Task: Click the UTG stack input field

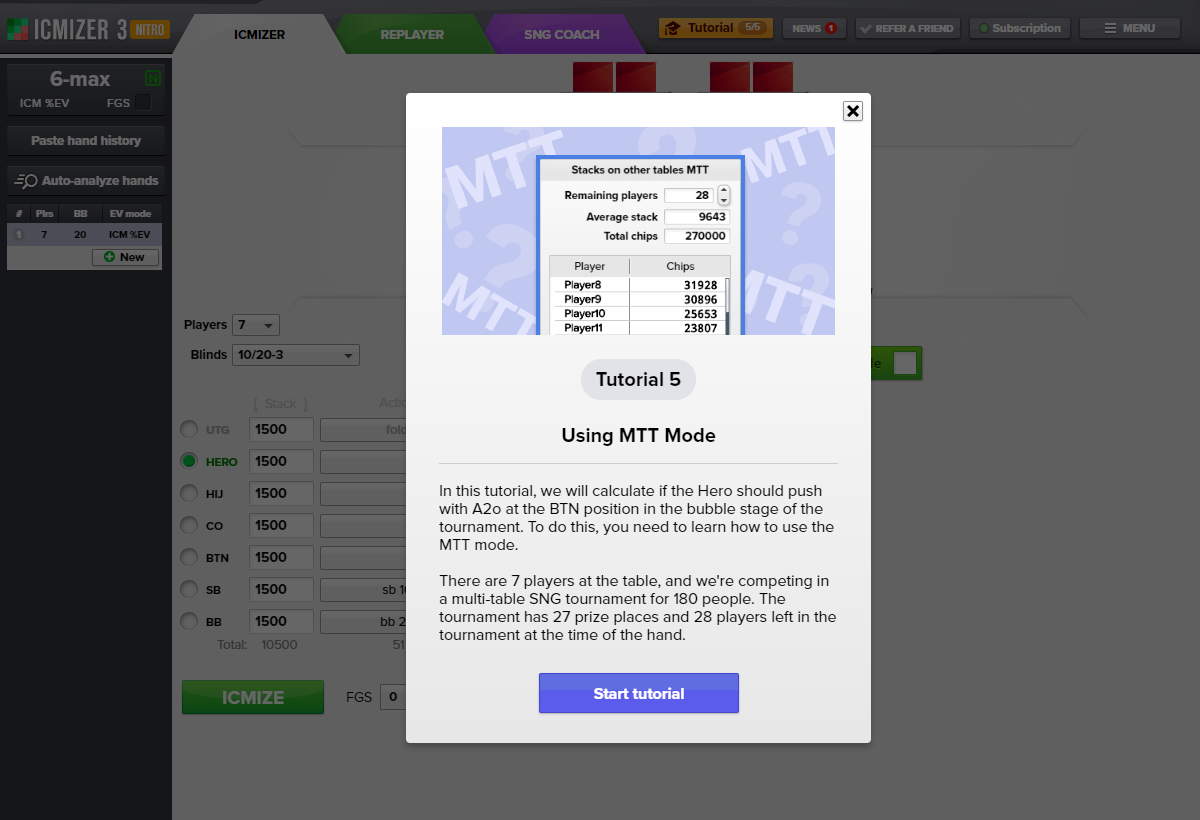Action: [x=281, y=430]
